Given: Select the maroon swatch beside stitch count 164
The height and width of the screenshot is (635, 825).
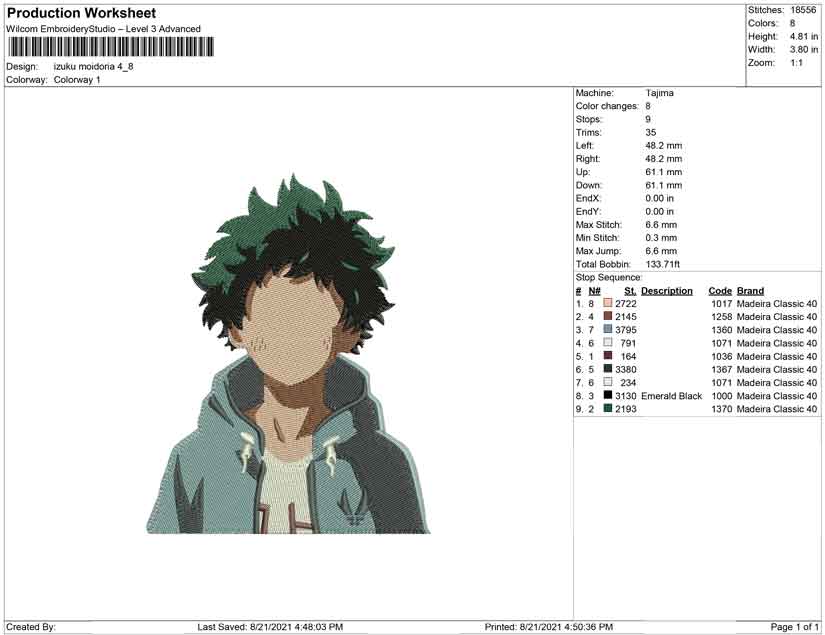Looking at the screenshot, I should 608,356.
